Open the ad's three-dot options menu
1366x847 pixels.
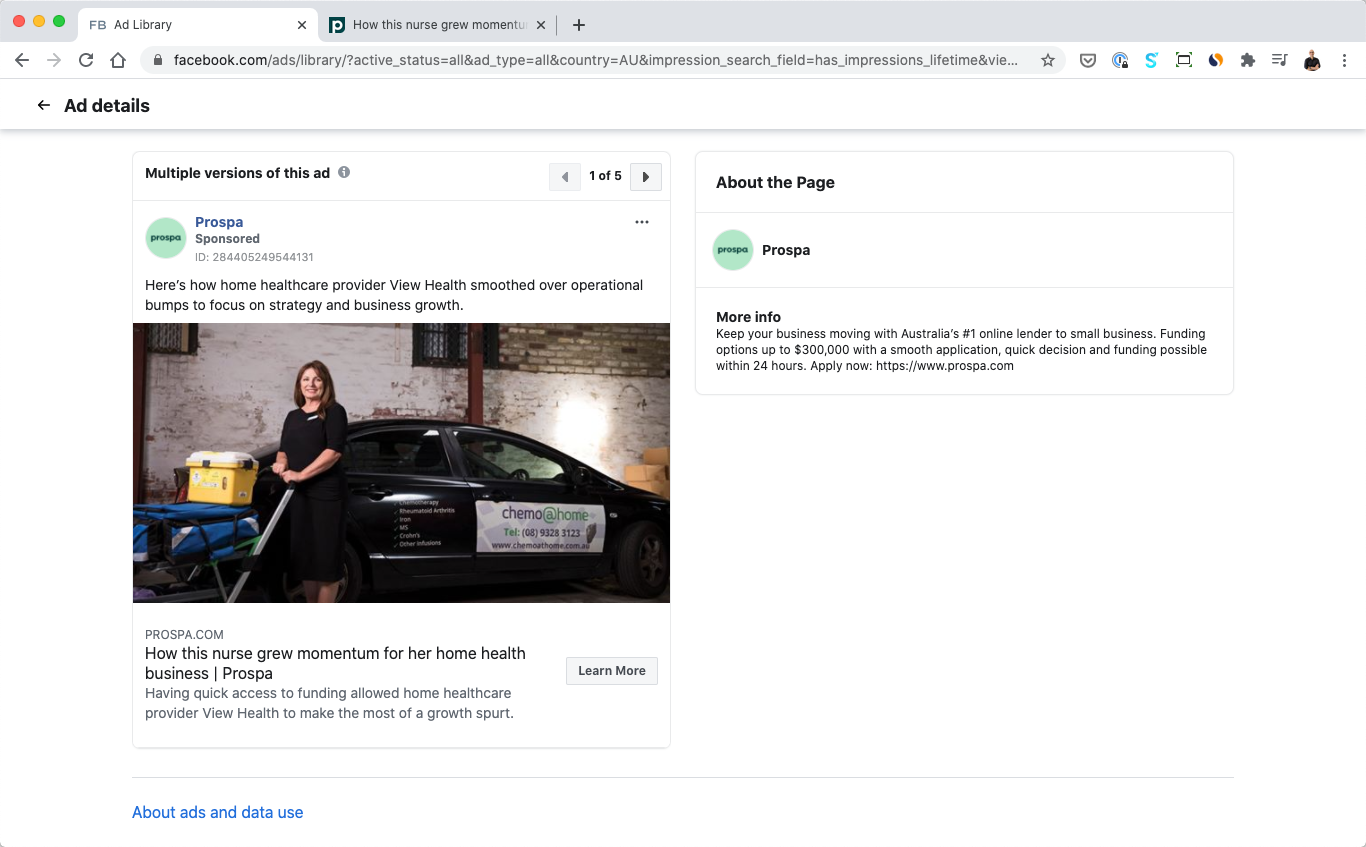pos(642,222)
